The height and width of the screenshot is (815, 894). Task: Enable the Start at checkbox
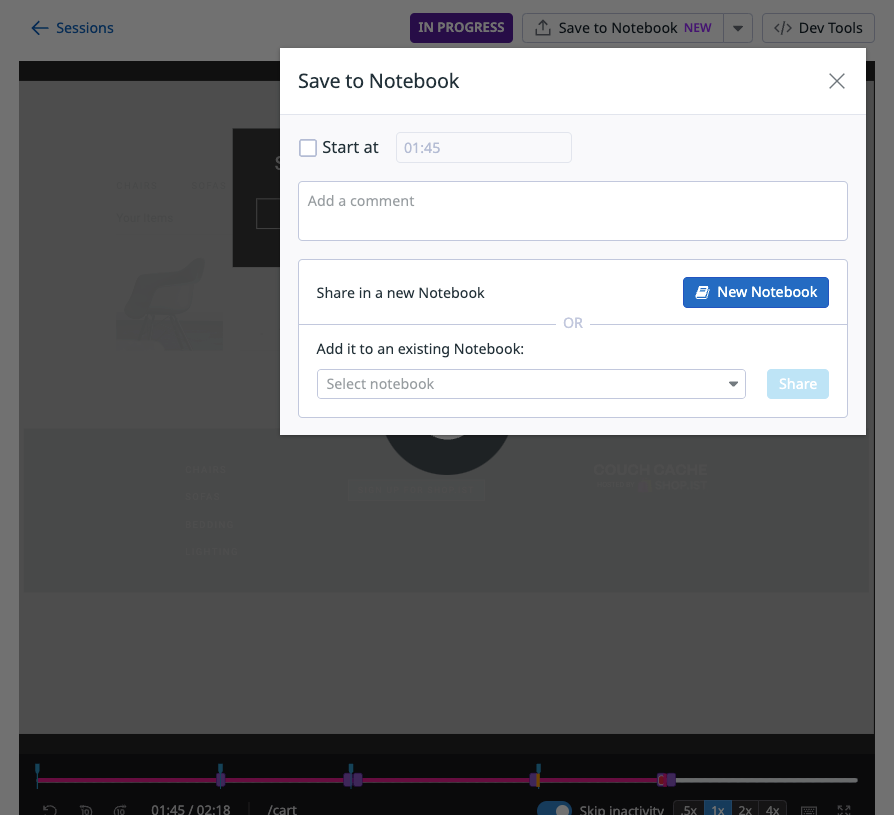pos(308,147)
